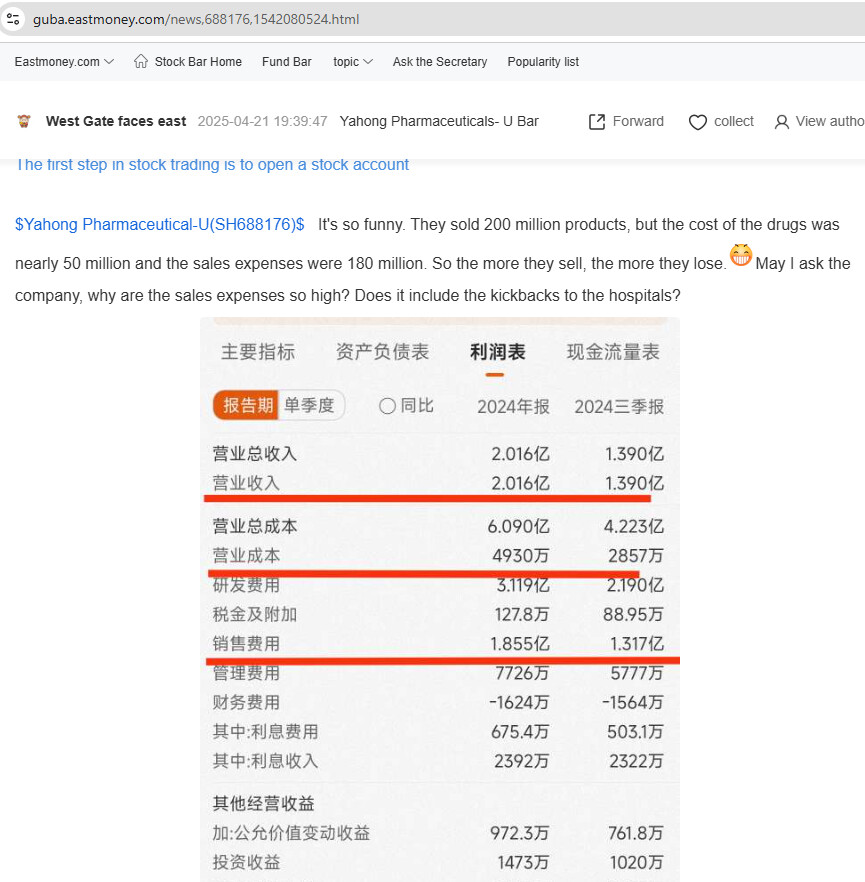The image size is (865, 882).
Task: Open the Stock Bar Home link
Action: (198, 62)
